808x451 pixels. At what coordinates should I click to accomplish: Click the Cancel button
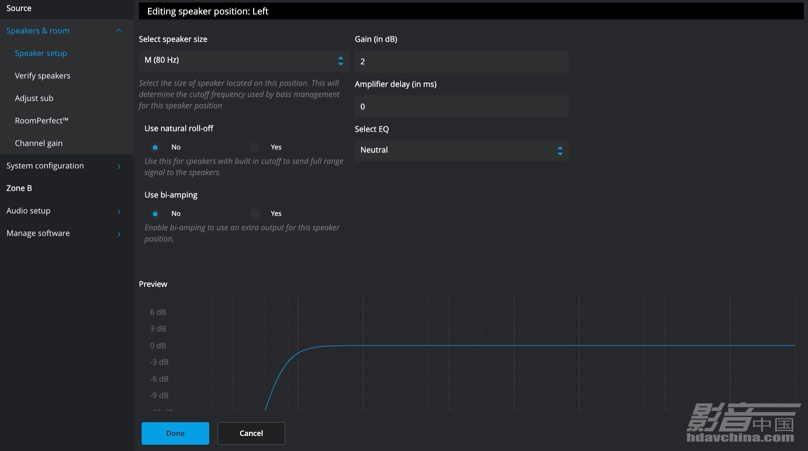coord(251,433)
